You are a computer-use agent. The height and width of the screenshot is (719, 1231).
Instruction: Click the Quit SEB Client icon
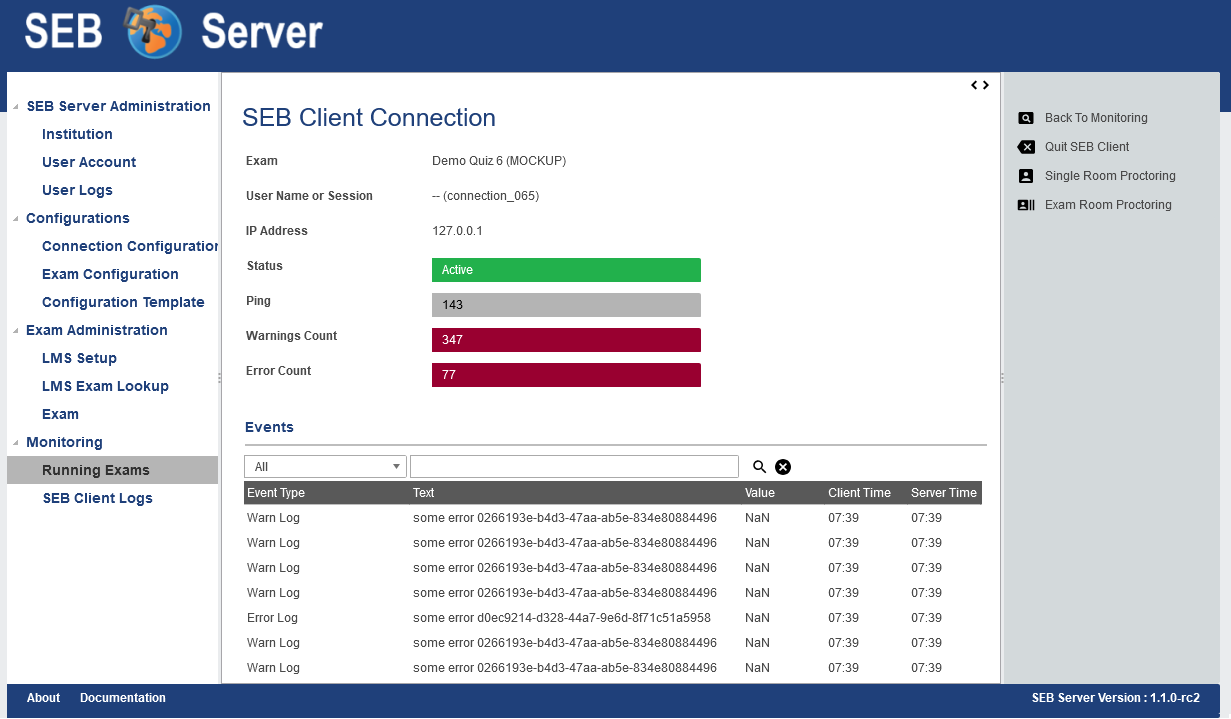coord(1026,147)
